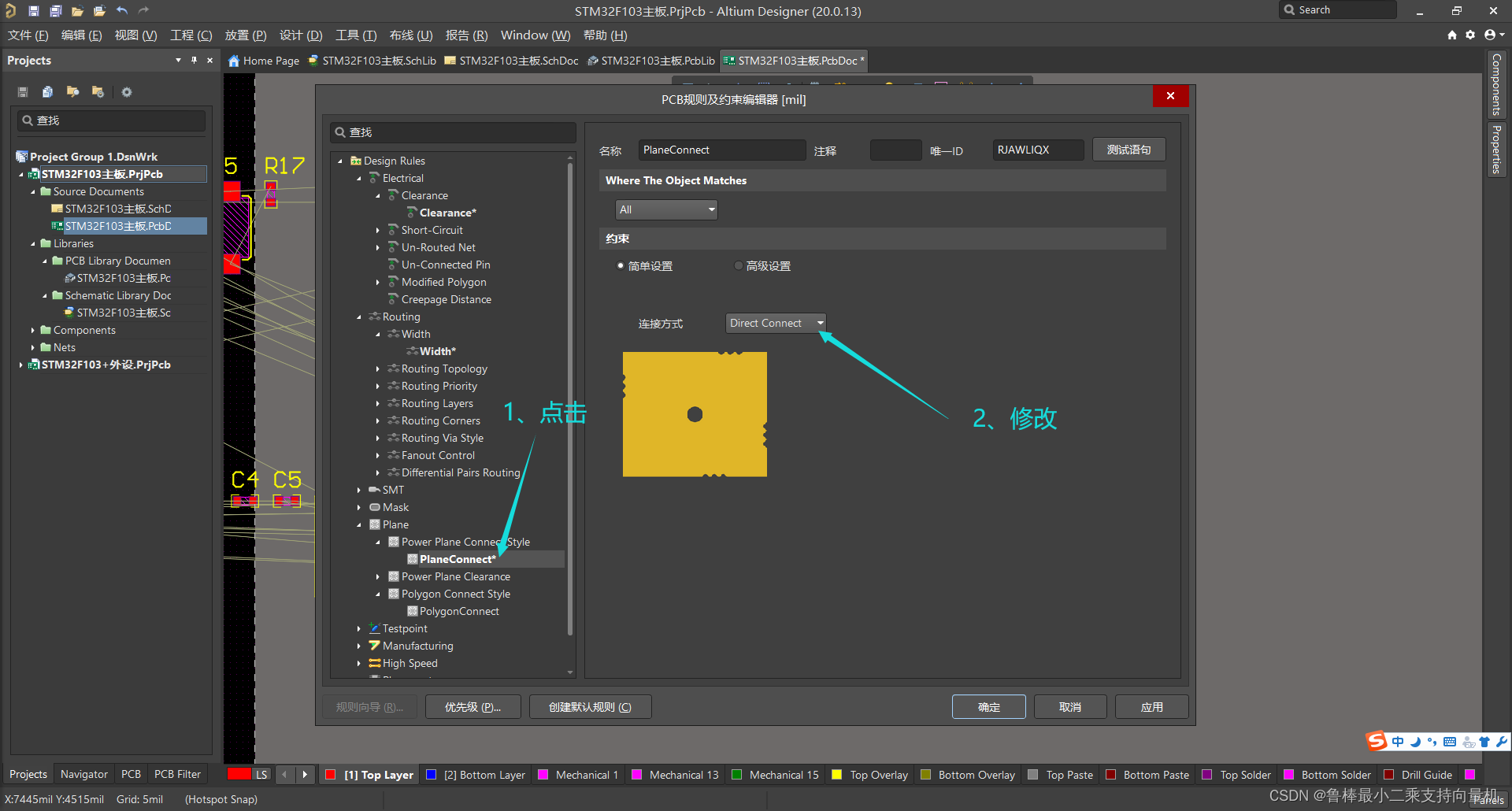Open the Design (设计) menu

pyautogui.click(x=301, y=35)
